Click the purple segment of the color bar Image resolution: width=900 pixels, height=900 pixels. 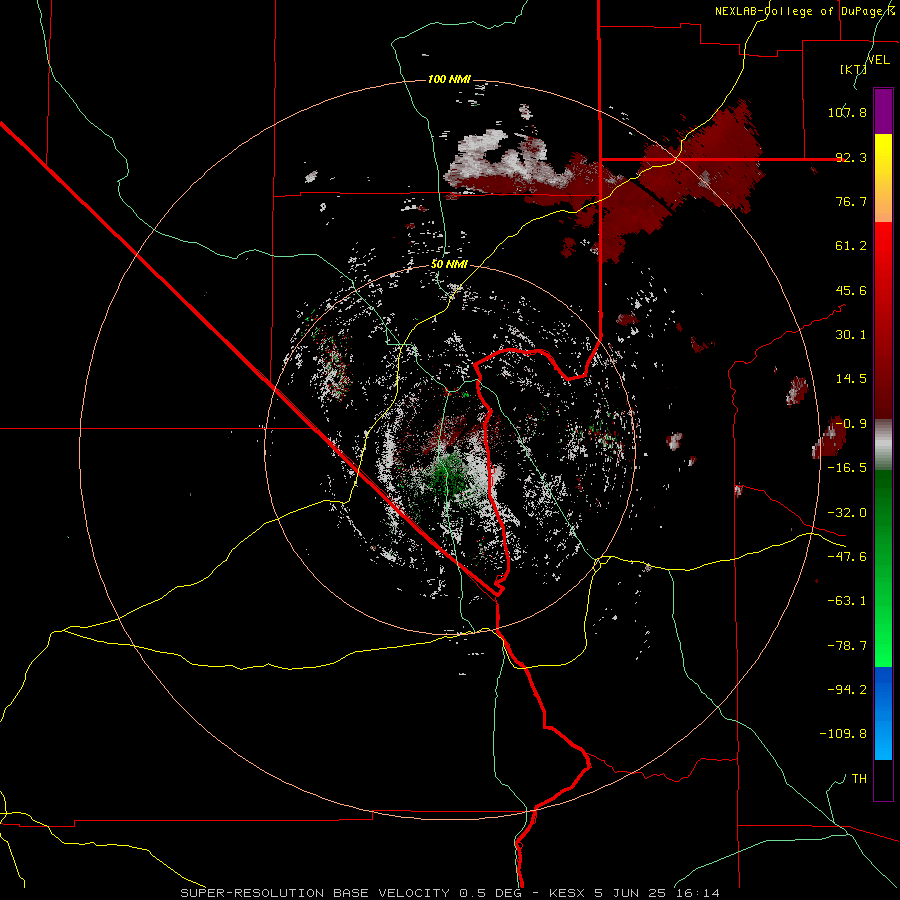pos(883,111)
